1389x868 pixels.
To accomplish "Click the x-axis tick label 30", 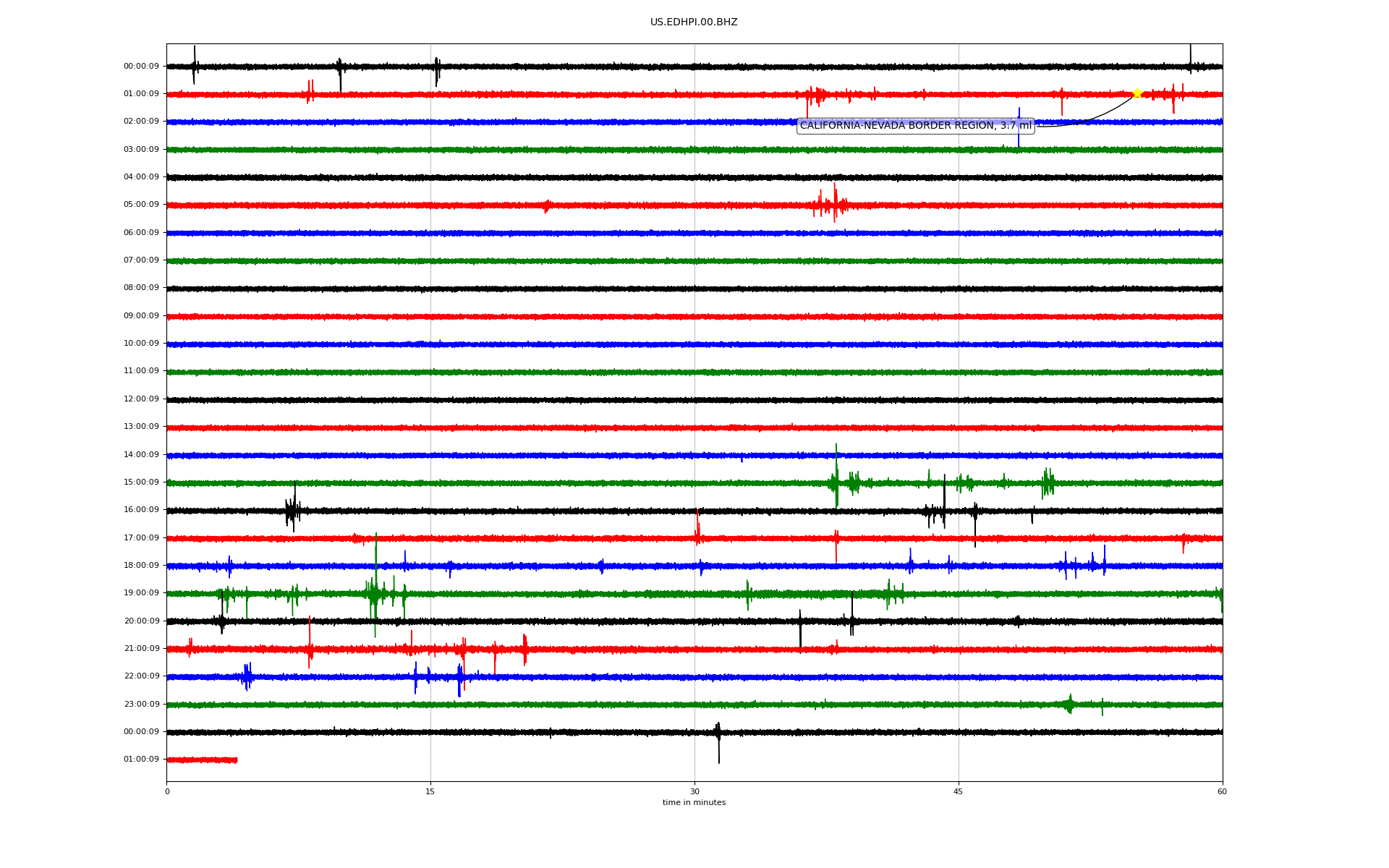I will 694,792.
